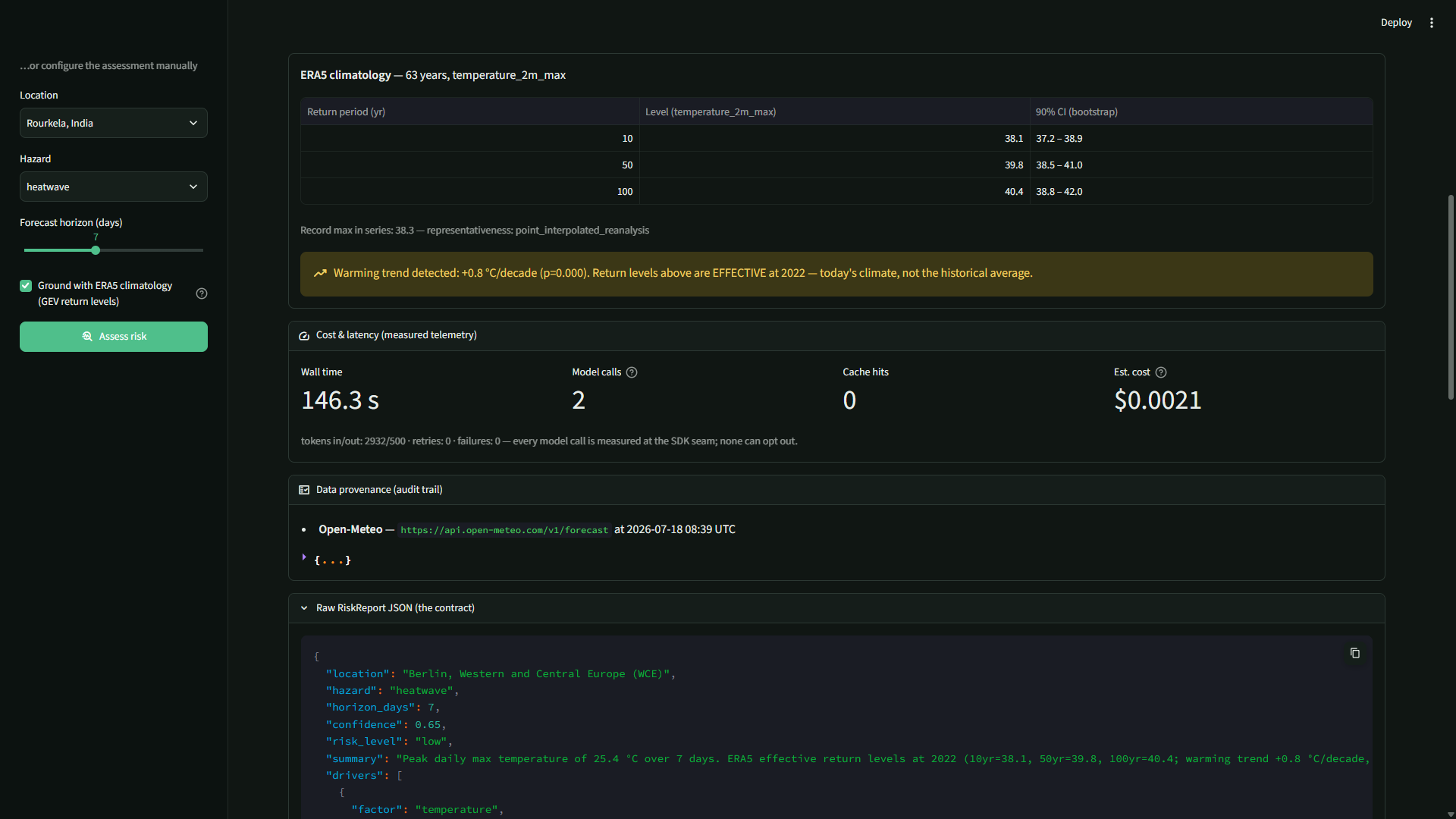Click the "summary" line in the JSON
This screenshot has width=1456, height=819.
click(x=848, y=759)
